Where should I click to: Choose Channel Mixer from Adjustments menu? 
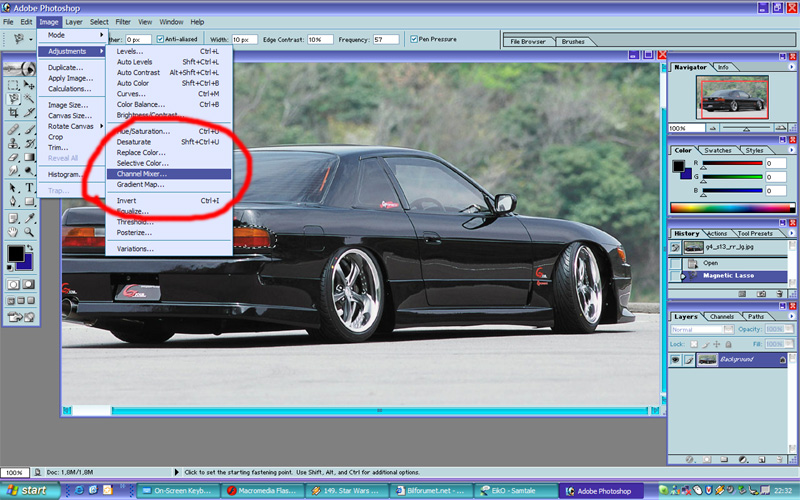(142, 173)
